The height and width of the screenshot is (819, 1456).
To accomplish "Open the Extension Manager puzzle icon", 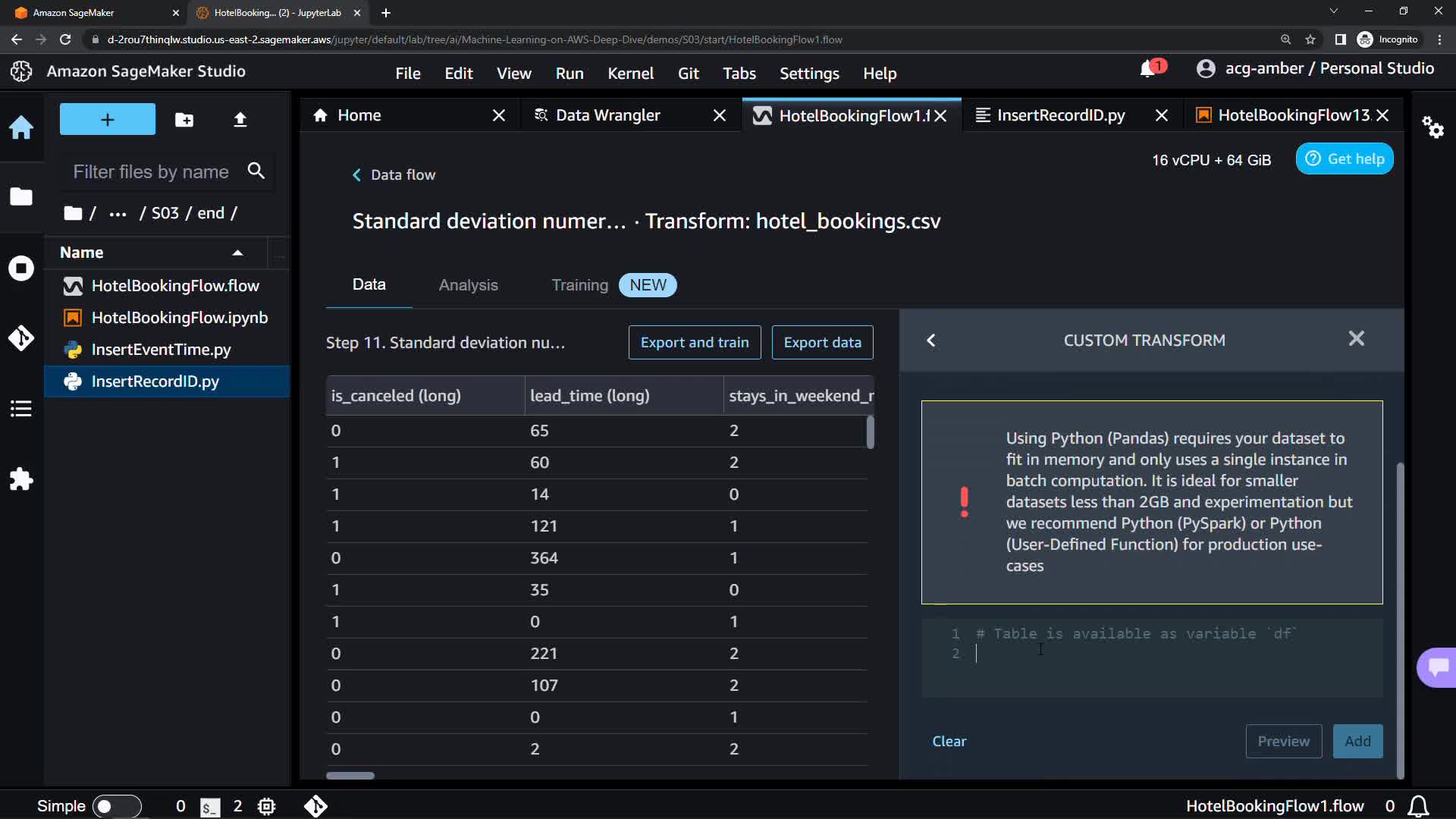I will [x=21, y=479].
